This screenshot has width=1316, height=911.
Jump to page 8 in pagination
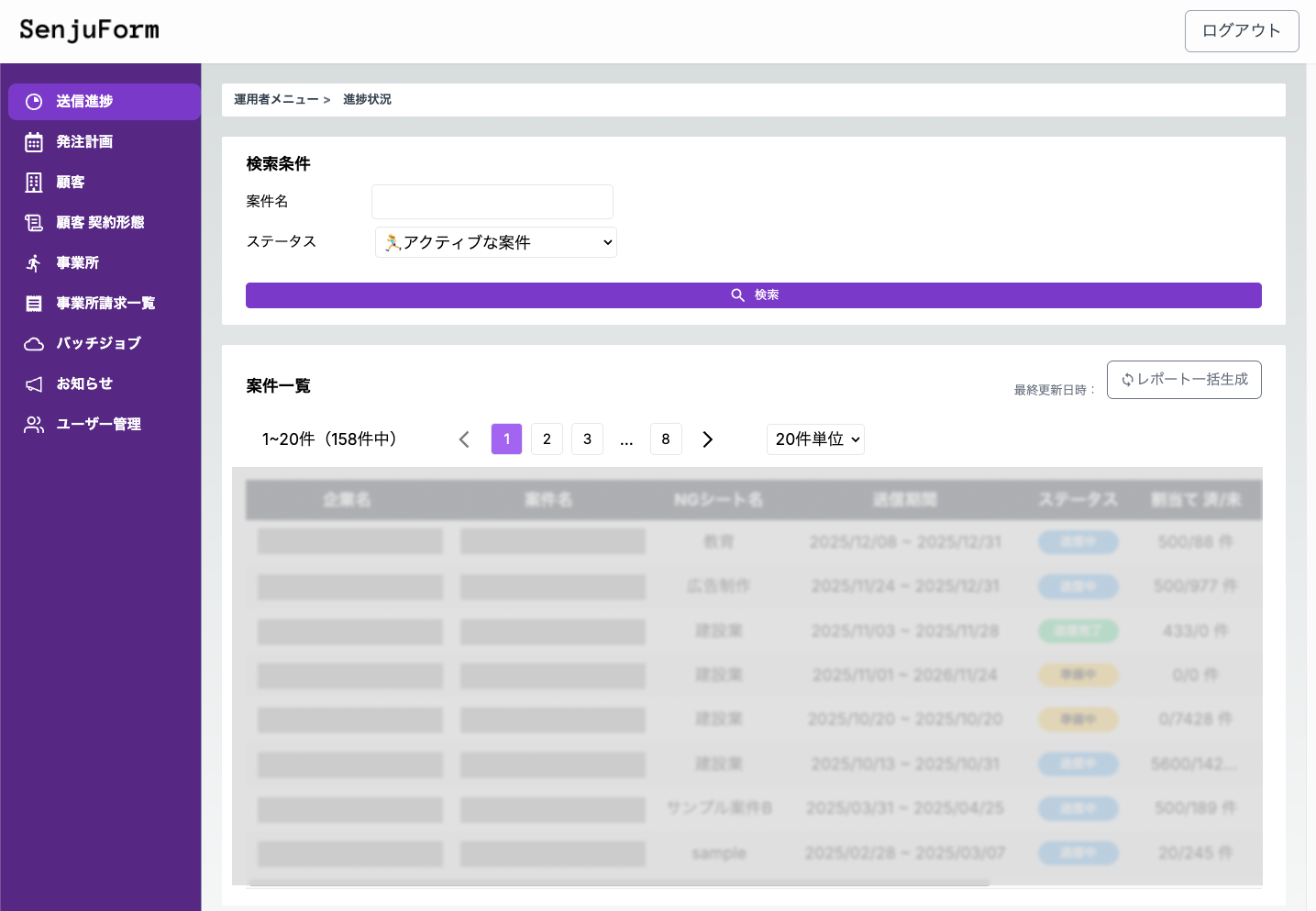click(x=666, y=439)
